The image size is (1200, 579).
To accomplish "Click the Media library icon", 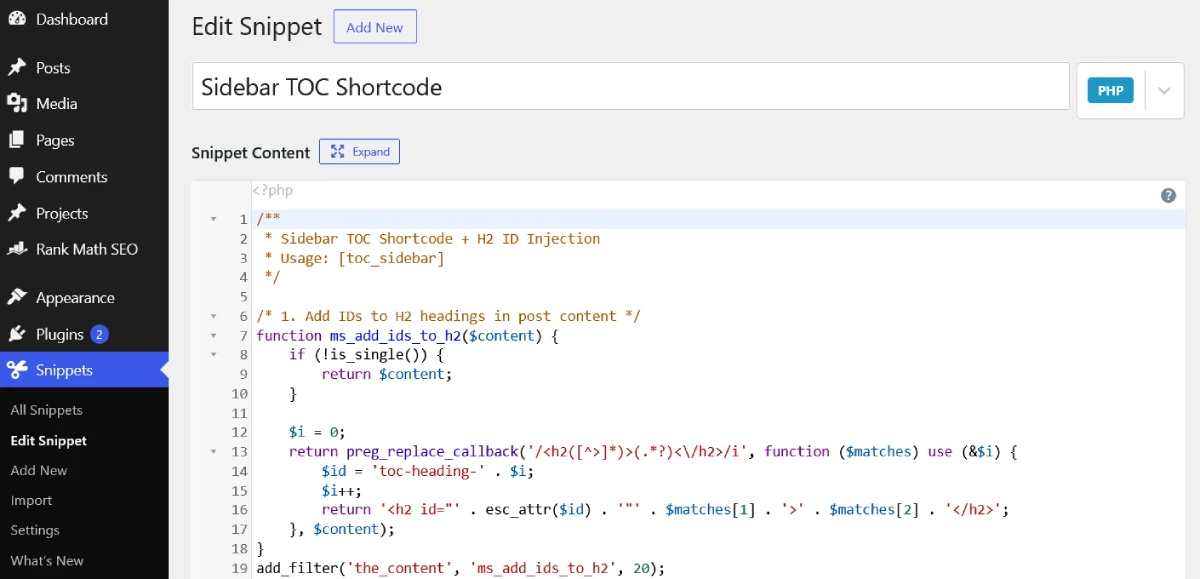I will pos(17,103).
